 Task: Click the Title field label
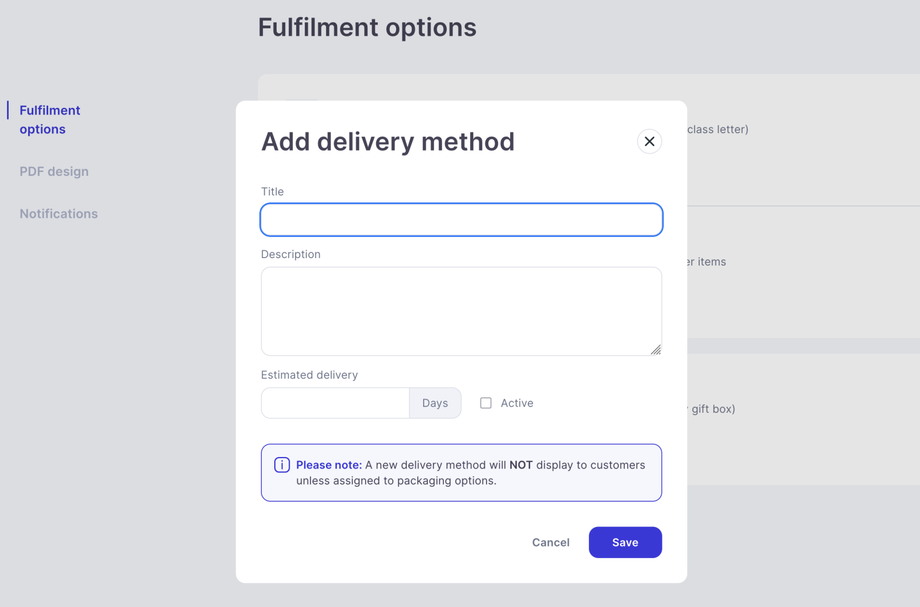click(x=273, y=191)
